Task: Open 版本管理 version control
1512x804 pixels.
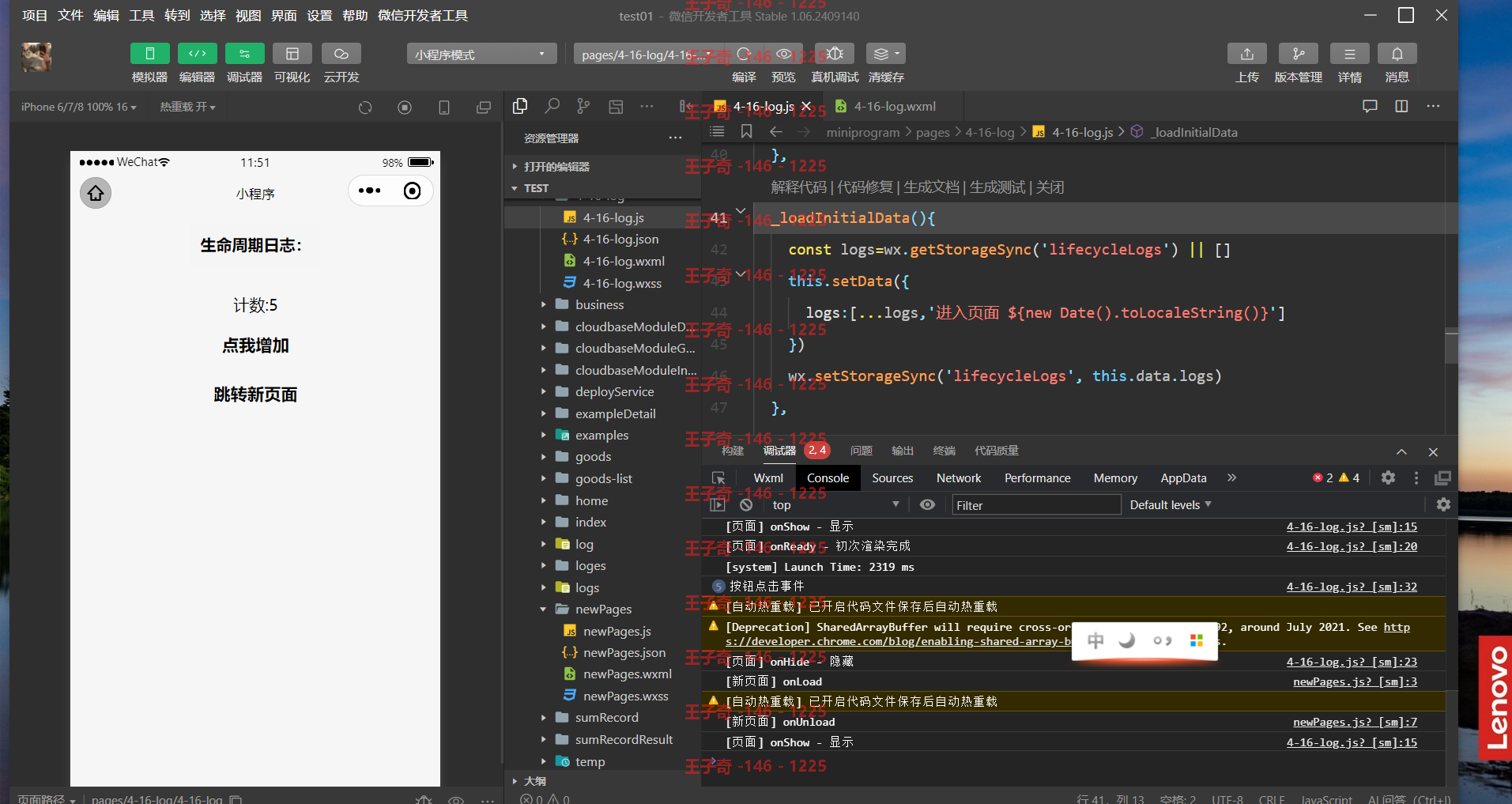Action: [1298, 54]
